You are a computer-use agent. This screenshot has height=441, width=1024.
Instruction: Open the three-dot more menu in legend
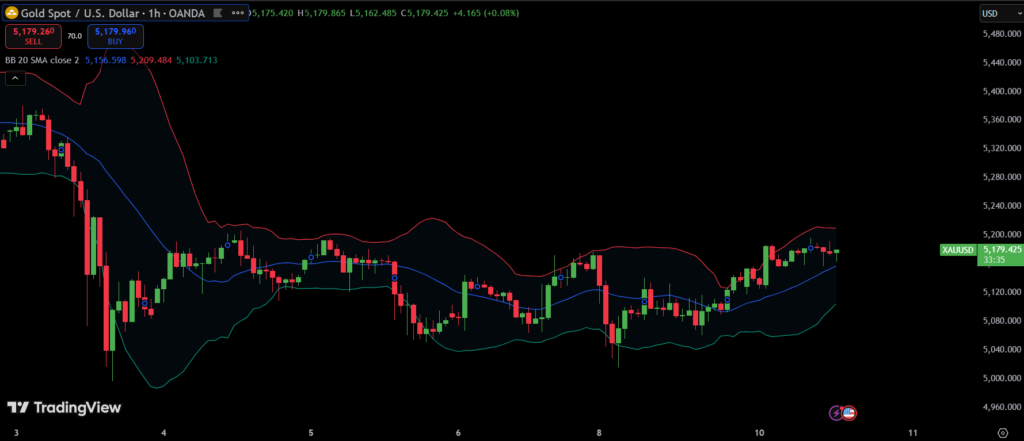click(x=237, y=13)
